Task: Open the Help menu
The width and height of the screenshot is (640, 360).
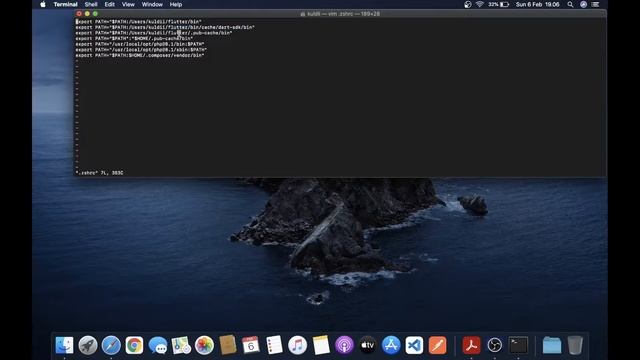Action: pyautogui.click(x=176, y=4)
